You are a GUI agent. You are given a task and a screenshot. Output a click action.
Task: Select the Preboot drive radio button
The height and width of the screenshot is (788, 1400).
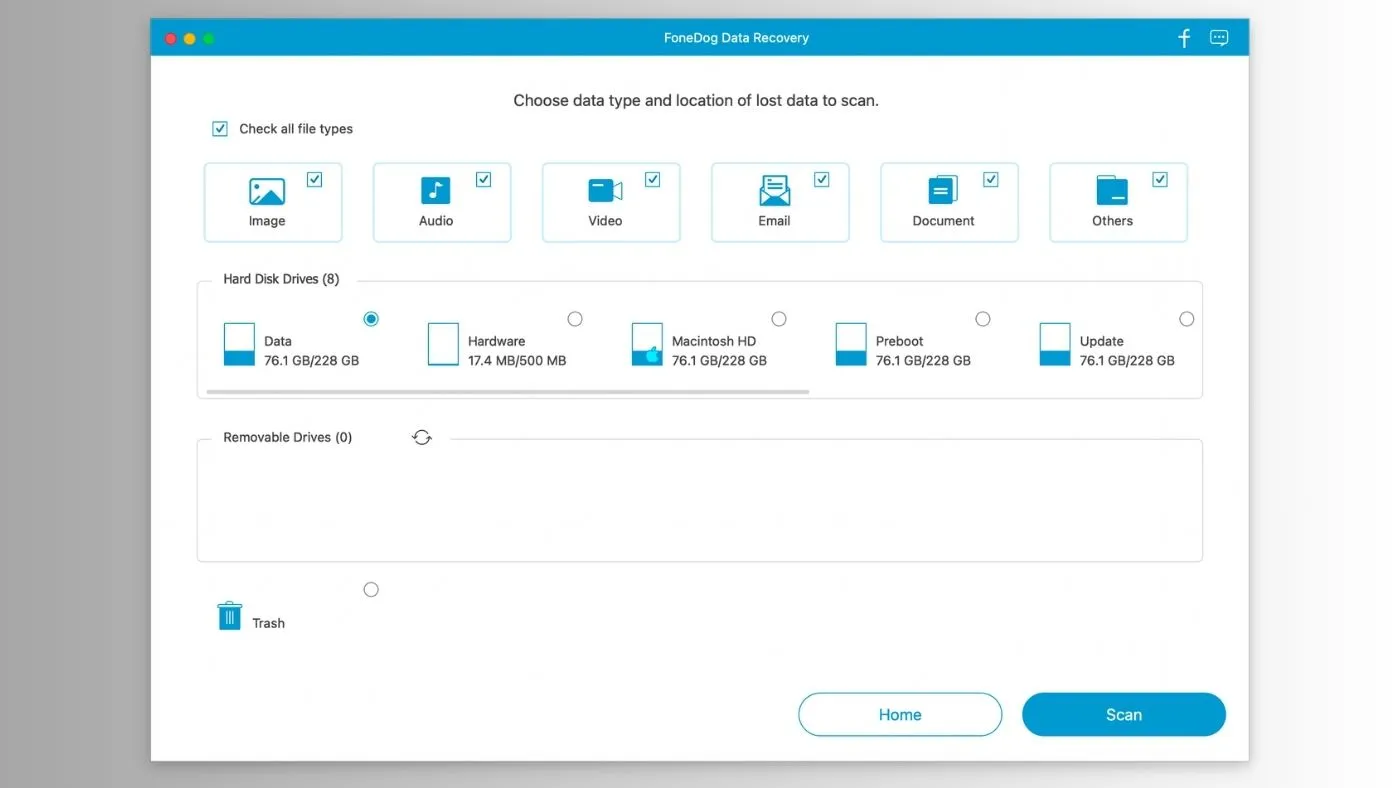coord(983,319)
